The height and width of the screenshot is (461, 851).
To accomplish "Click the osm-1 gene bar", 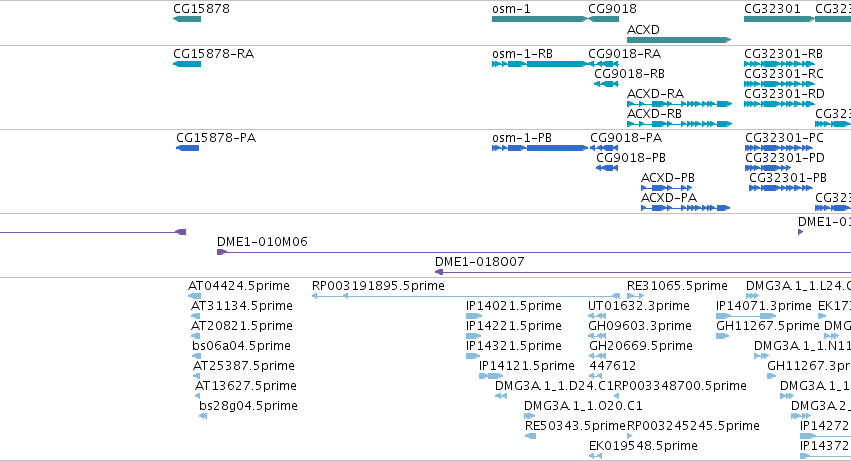I will pyautogui.click(x=539, y=19).
